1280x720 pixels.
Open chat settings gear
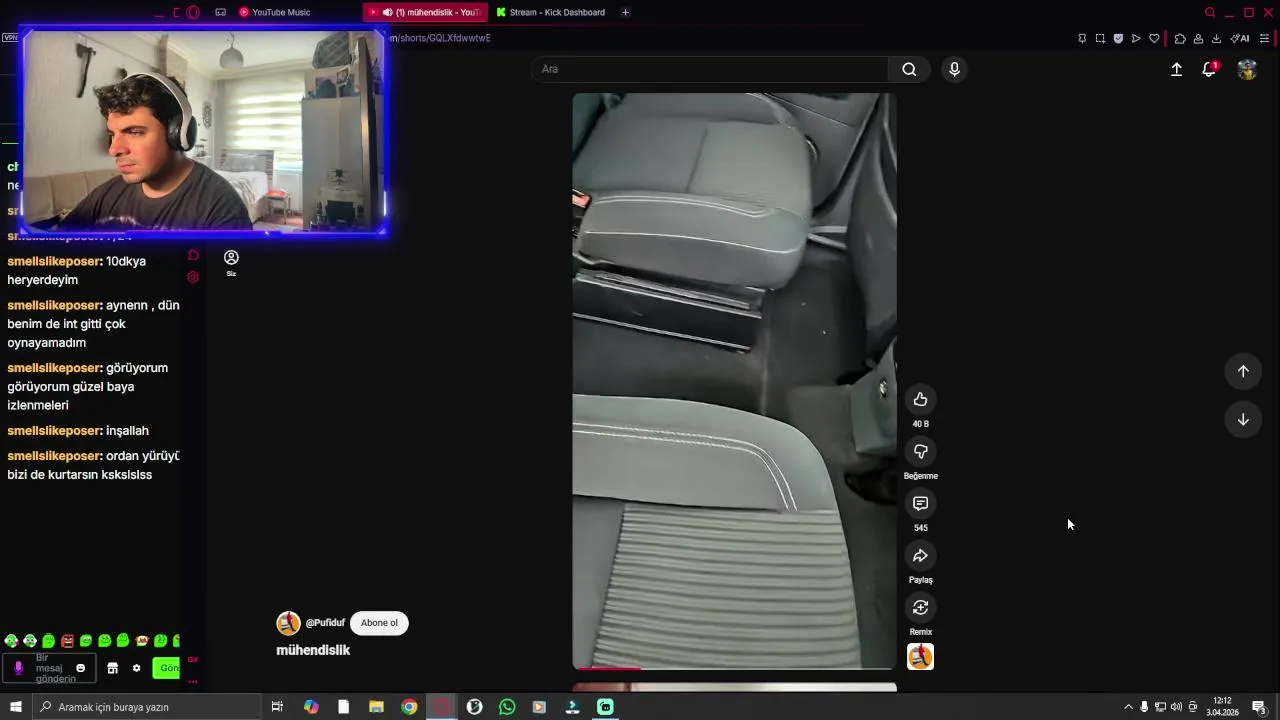coord(136,668)
